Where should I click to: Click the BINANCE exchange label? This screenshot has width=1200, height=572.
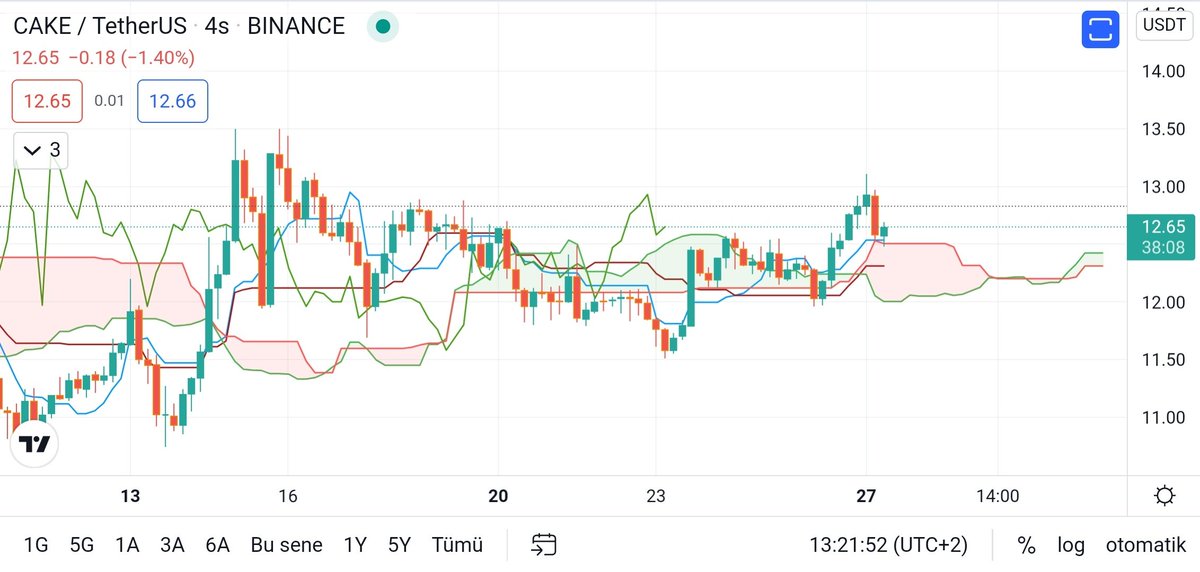[296, 26]
